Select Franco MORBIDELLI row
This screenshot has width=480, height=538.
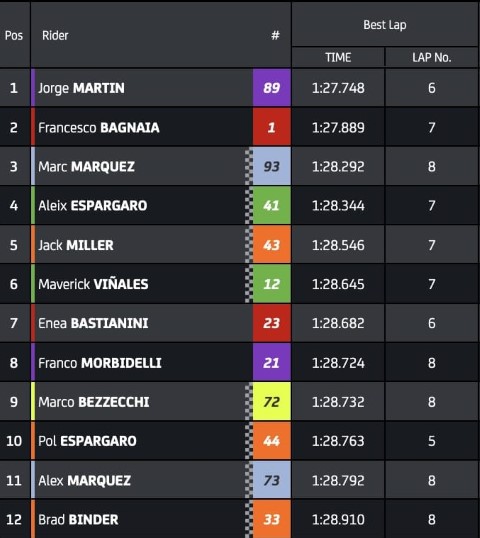(239, 363)
